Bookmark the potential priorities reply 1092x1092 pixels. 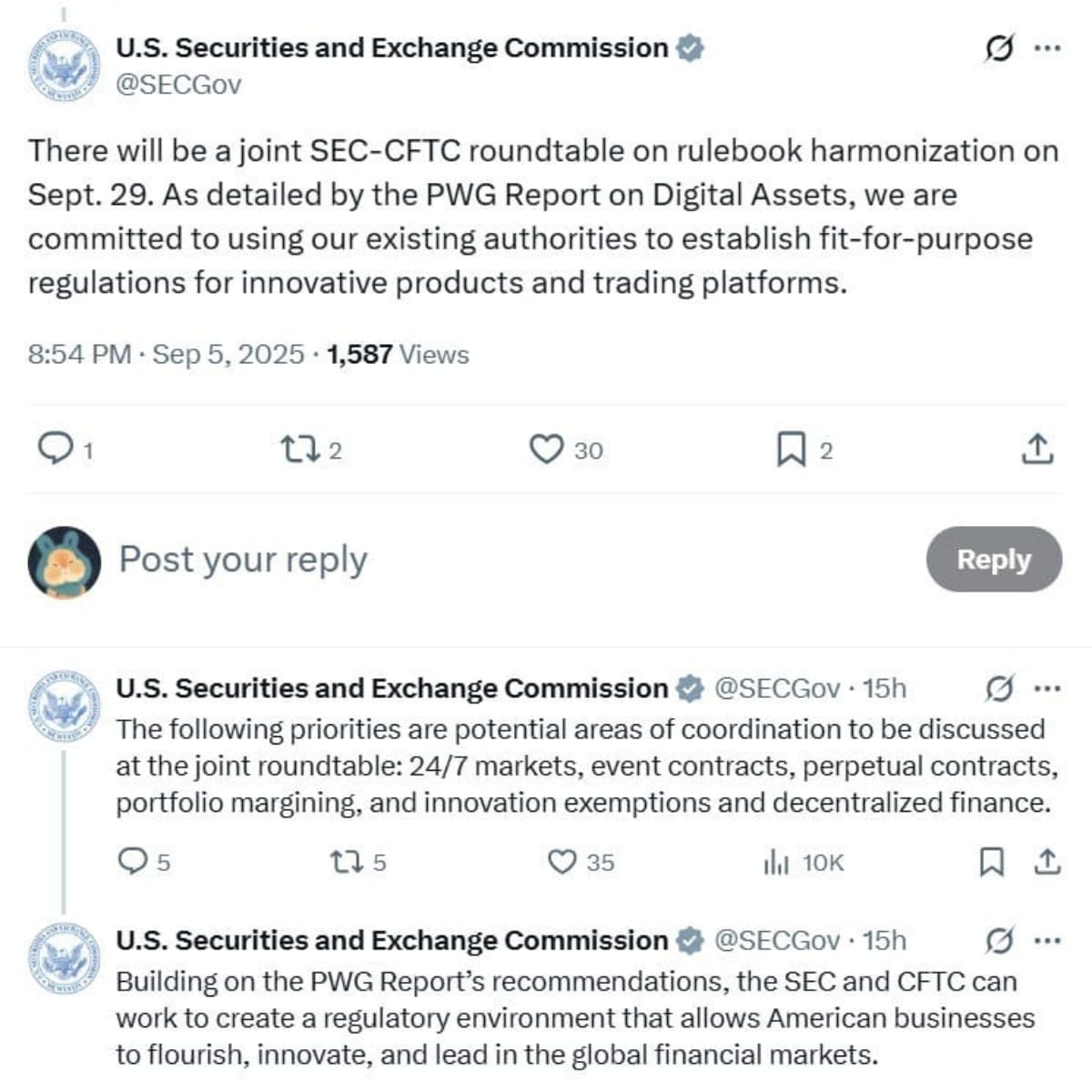(x=991, y=862)
